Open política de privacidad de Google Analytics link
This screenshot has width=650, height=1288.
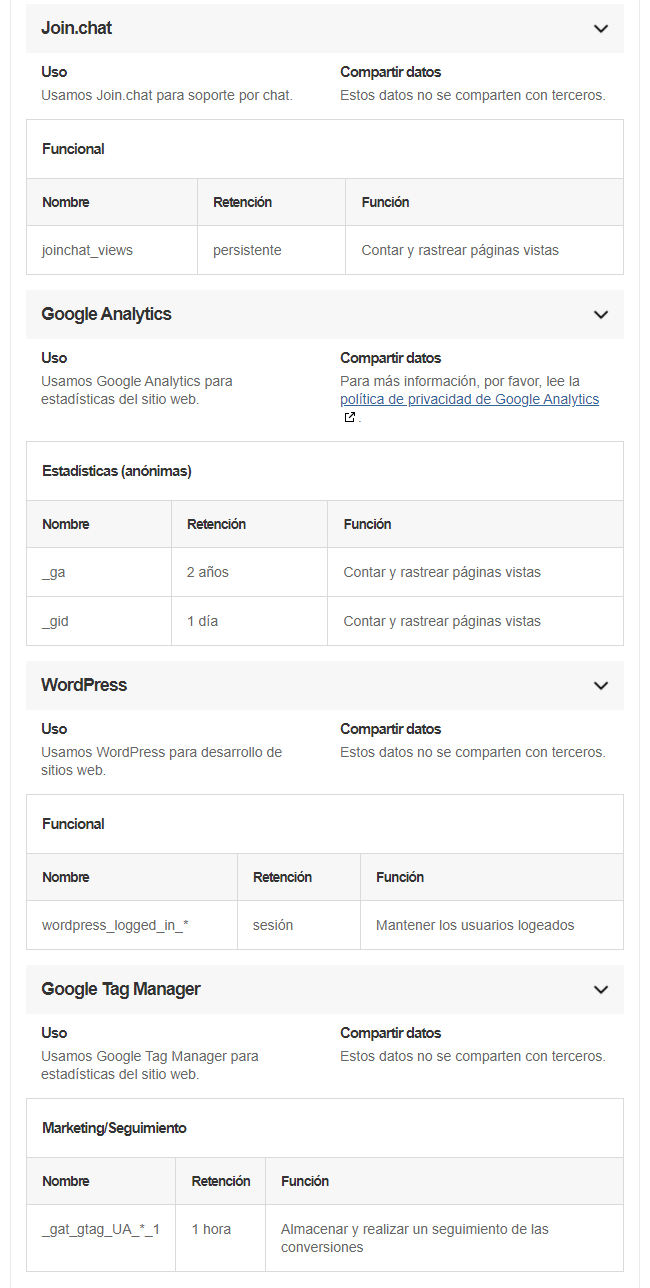469,399
